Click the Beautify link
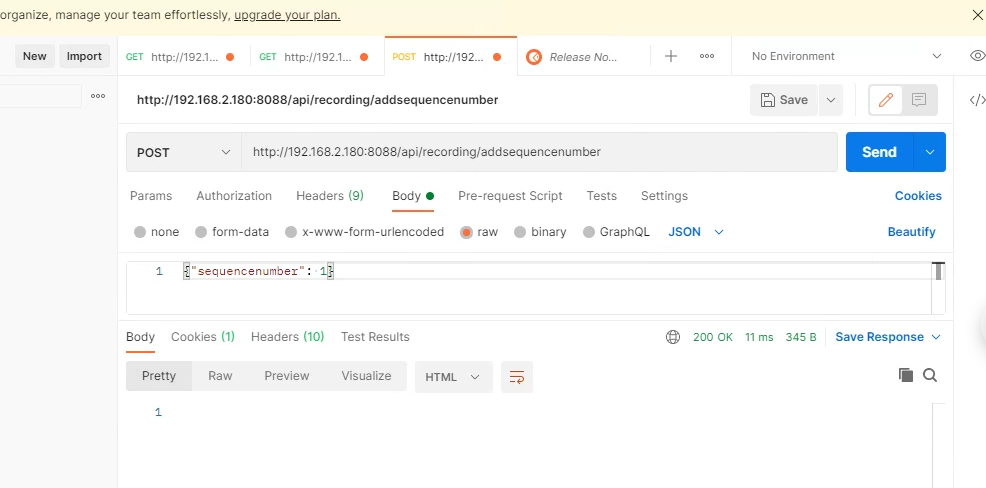This screenshot has height=488, width=986. pos(911,232)
